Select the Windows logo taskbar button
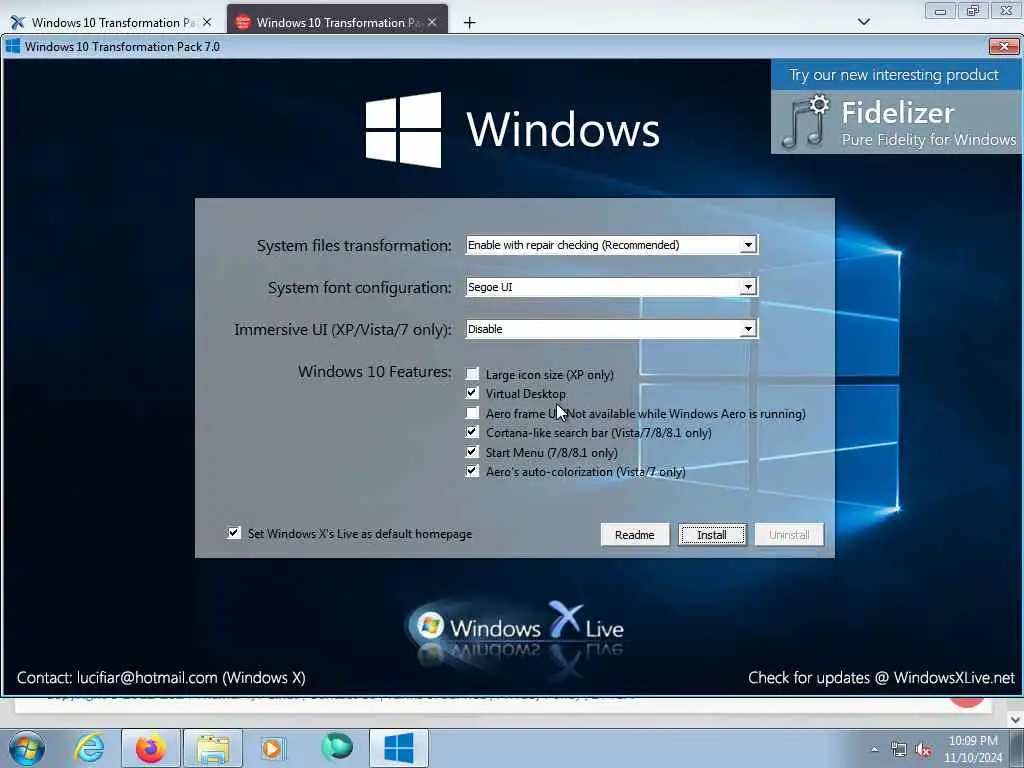1024x768 pixels. [398, 748]
